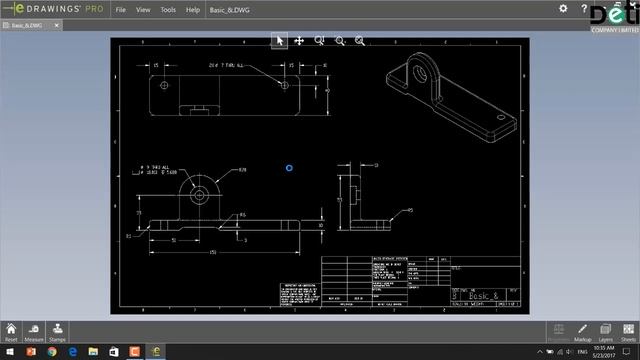Screen dimensions: 640x360
Task: Click the ENG input language indicator
Action: [582, 352]
